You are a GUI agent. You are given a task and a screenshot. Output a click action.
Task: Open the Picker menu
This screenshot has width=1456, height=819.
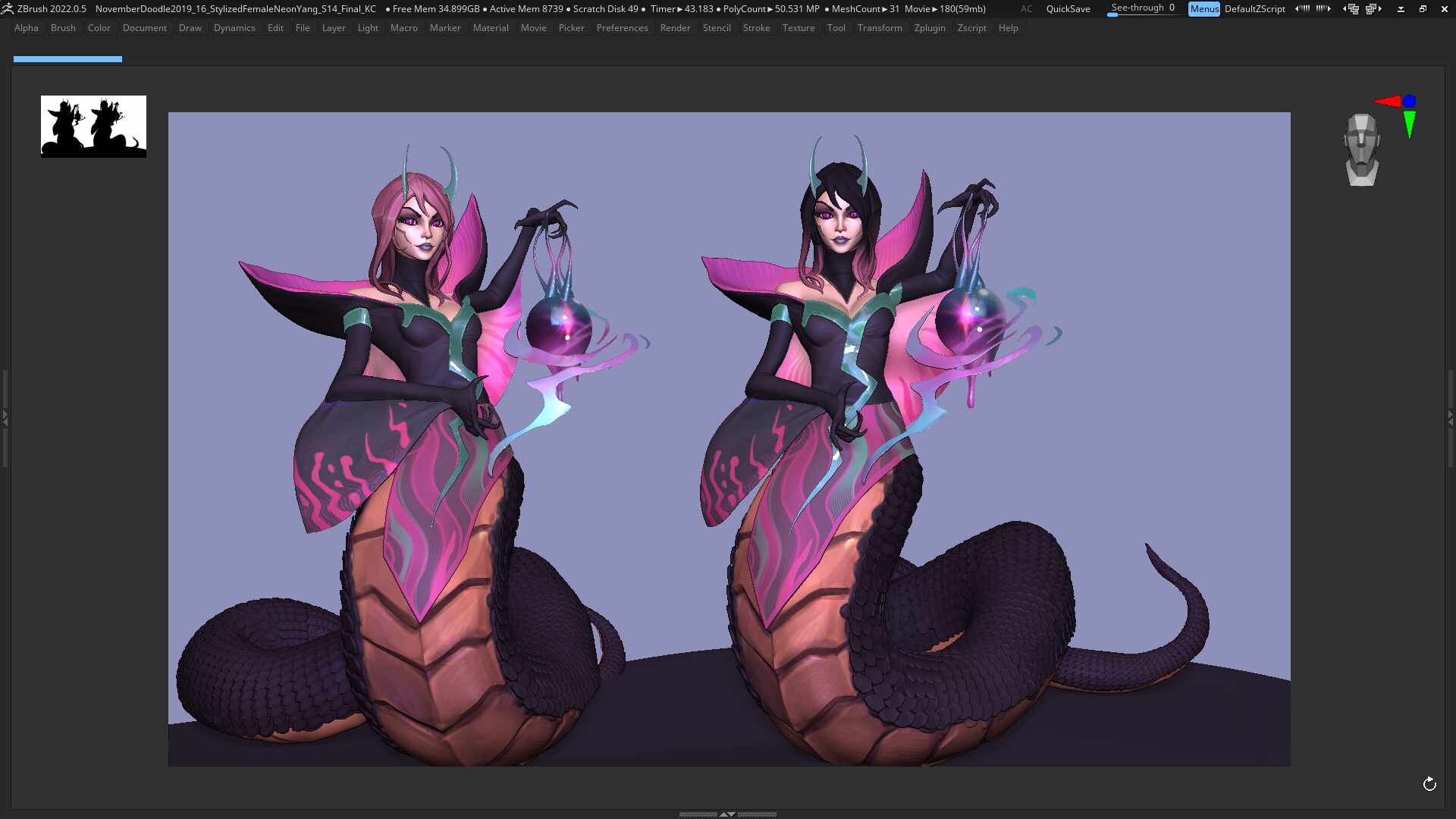pyautogui.click(x=571, y=28)
